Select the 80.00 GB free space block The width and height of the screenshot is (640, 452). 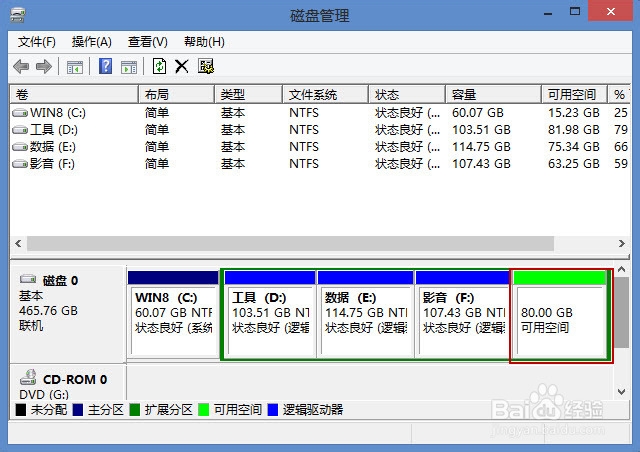pyautogui.click(x=560, y=315)
